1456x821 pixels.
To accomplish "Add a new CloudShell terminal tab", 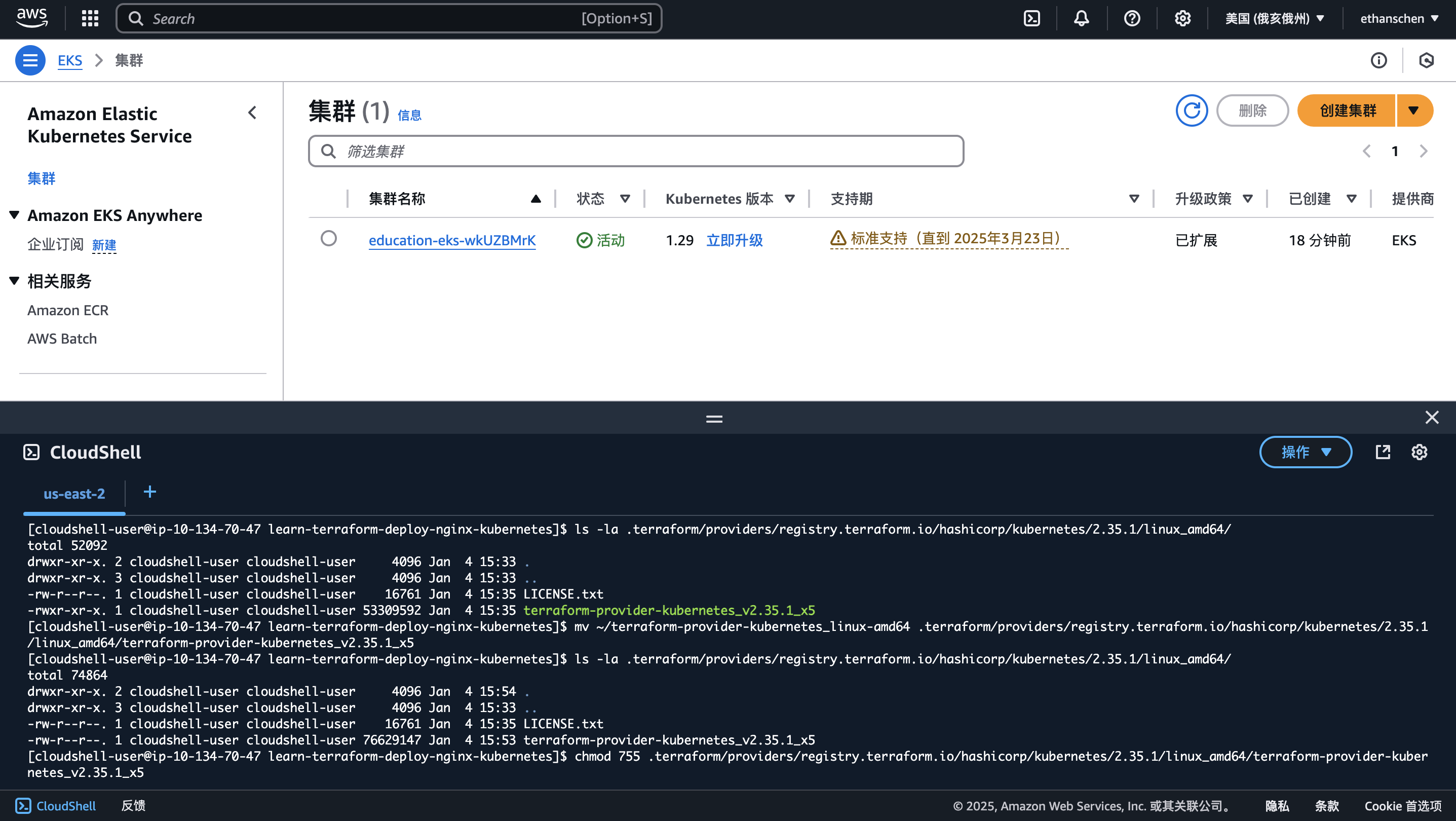I will point(150,492).
